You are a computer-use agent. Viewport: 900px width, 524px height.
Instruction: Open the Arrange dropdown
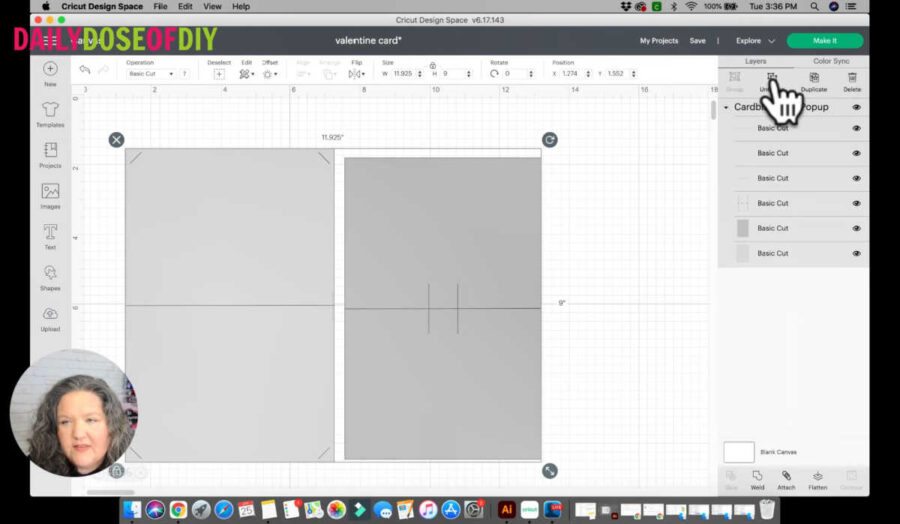329,74
